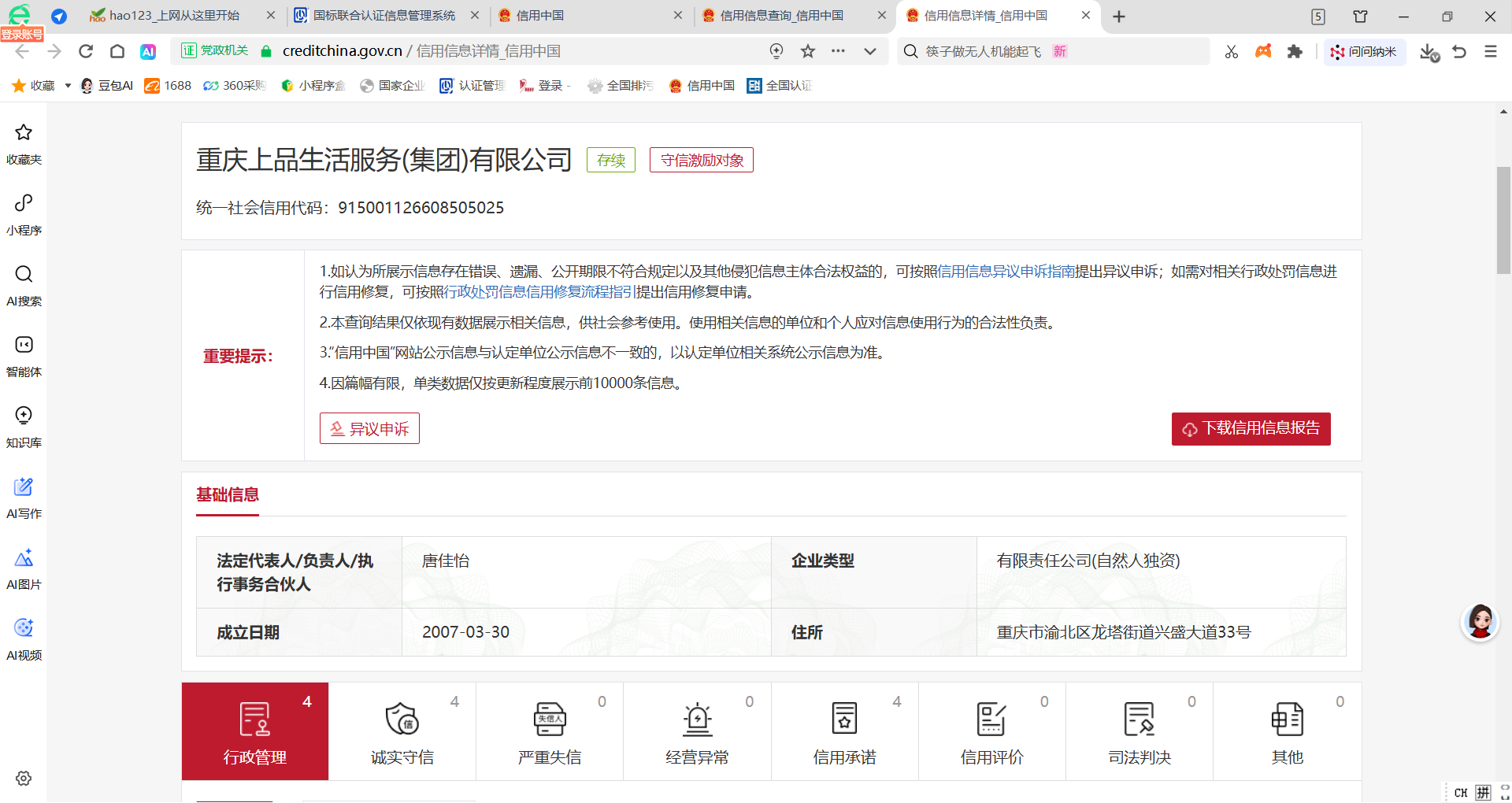Click the 智能体 sidebar icon
Screen dimensions: 1512x803
[x=24, y=355]
